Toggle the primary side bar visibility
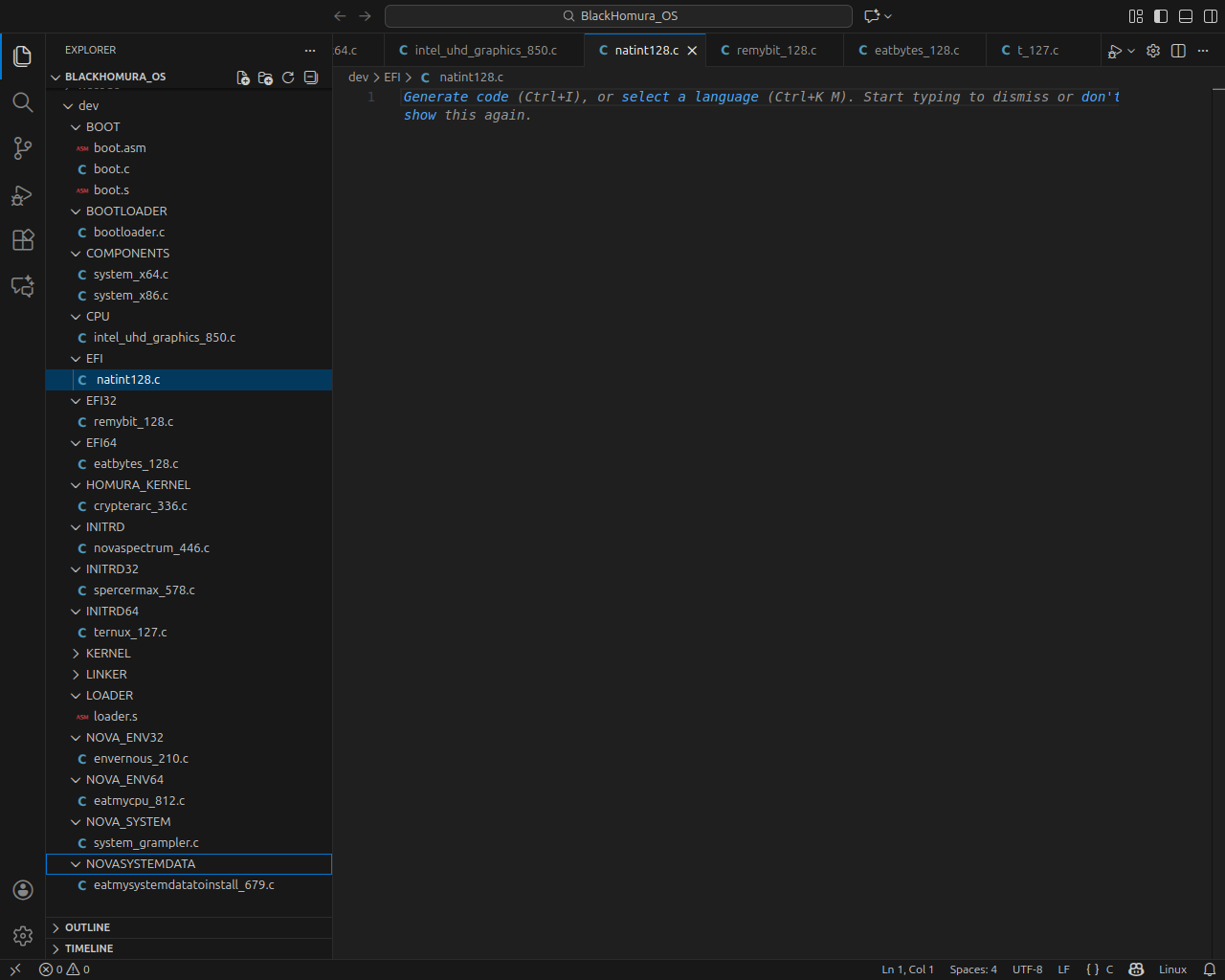The image size is (1225, 980). tap(1161, 16)
